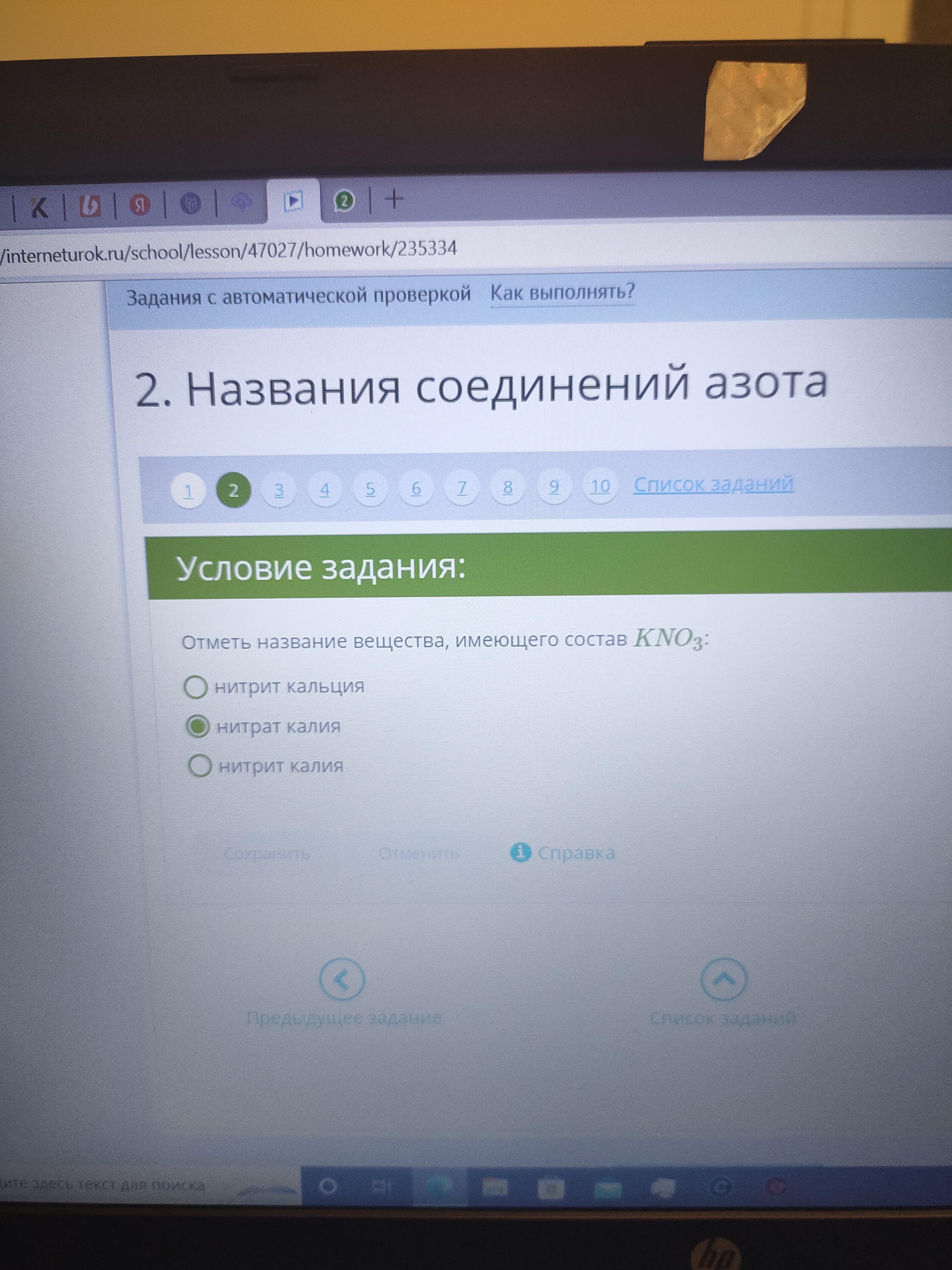Go to previous task arrow icon

coord(342,979)
